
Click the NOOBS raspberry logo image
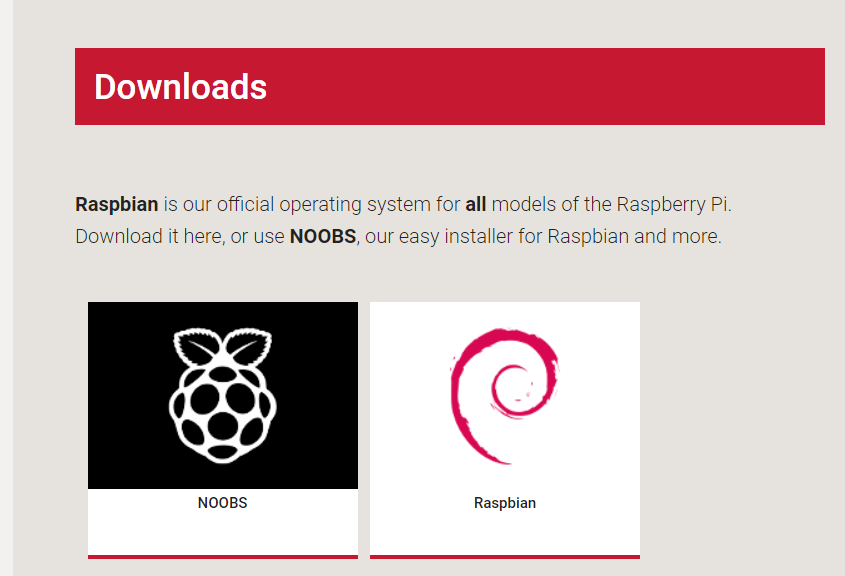point(223,395)
